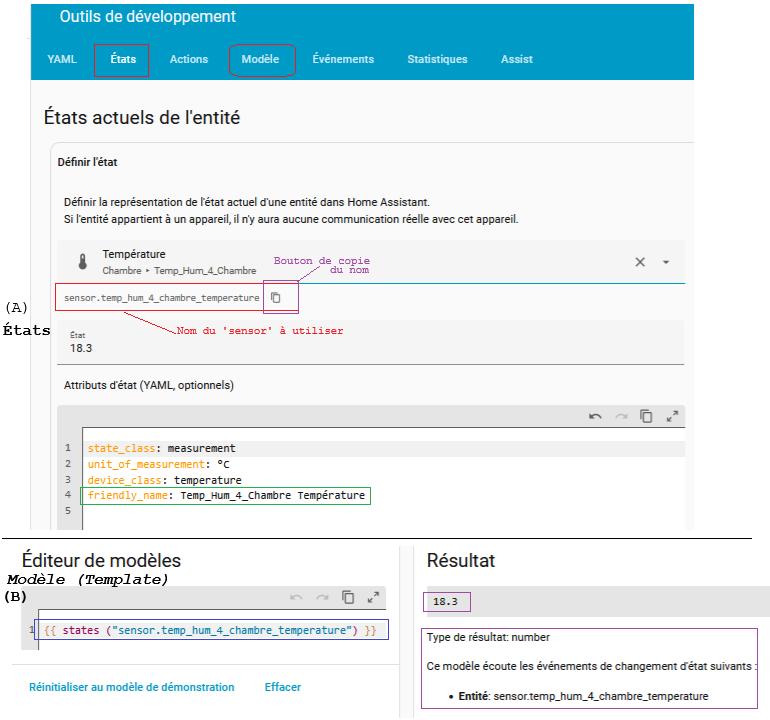Copy the YAML state attributes content
The width and height of the screenshot is (770, 720).
pyautogui.click(x=646, y=416)
